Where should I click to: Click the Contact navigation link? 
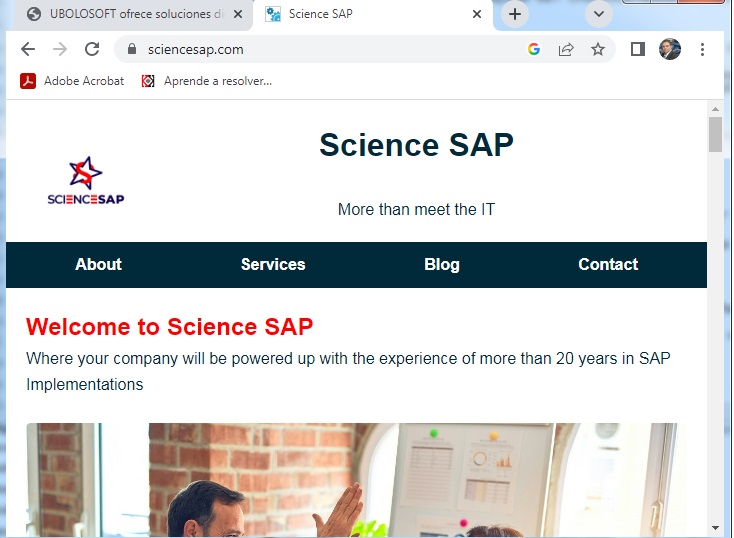tap(608, 264)
